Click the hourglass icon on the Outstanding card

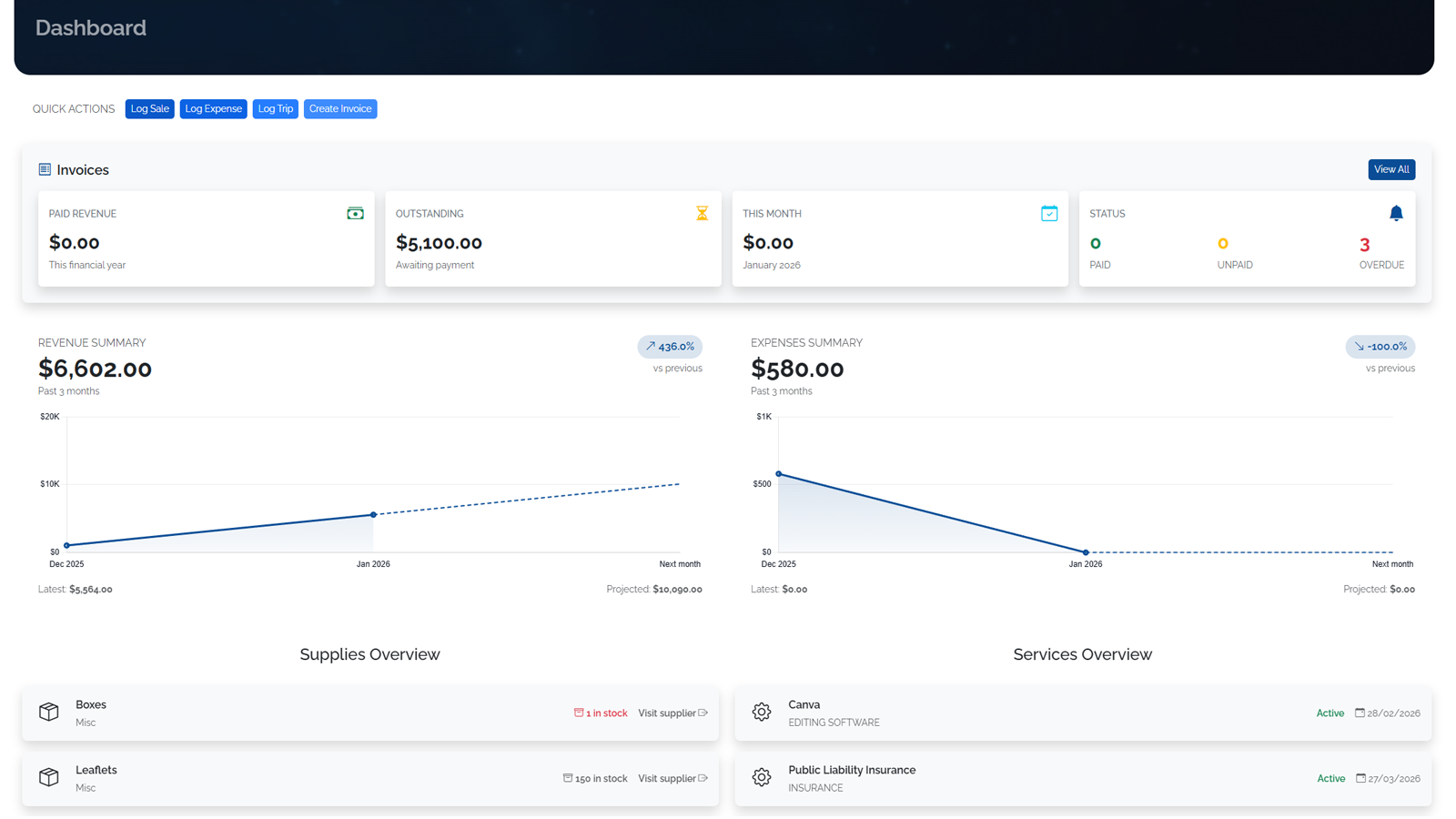[702, 213]
